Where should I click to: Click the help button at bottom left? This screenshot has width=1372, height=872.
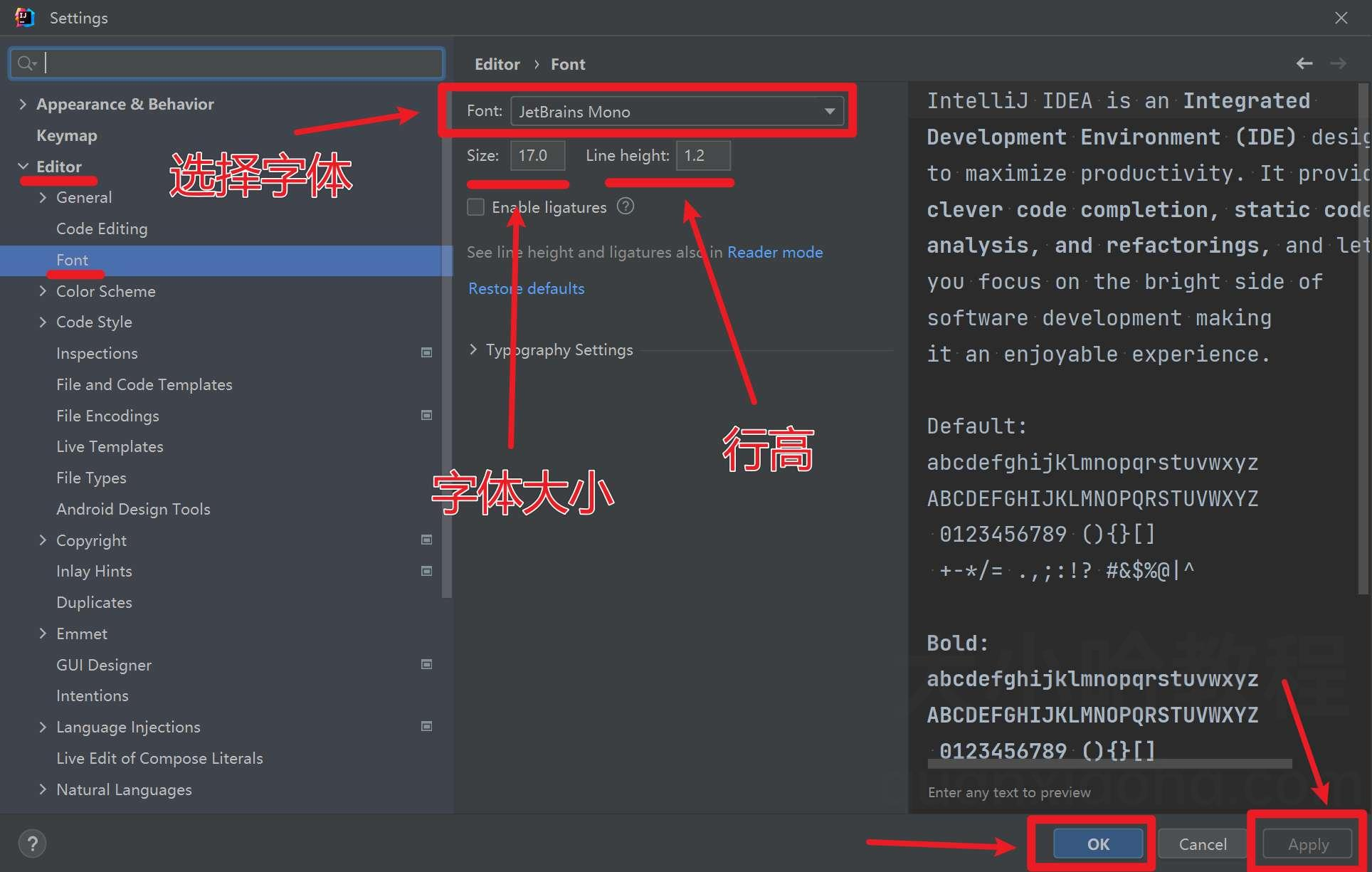point(32,844)
